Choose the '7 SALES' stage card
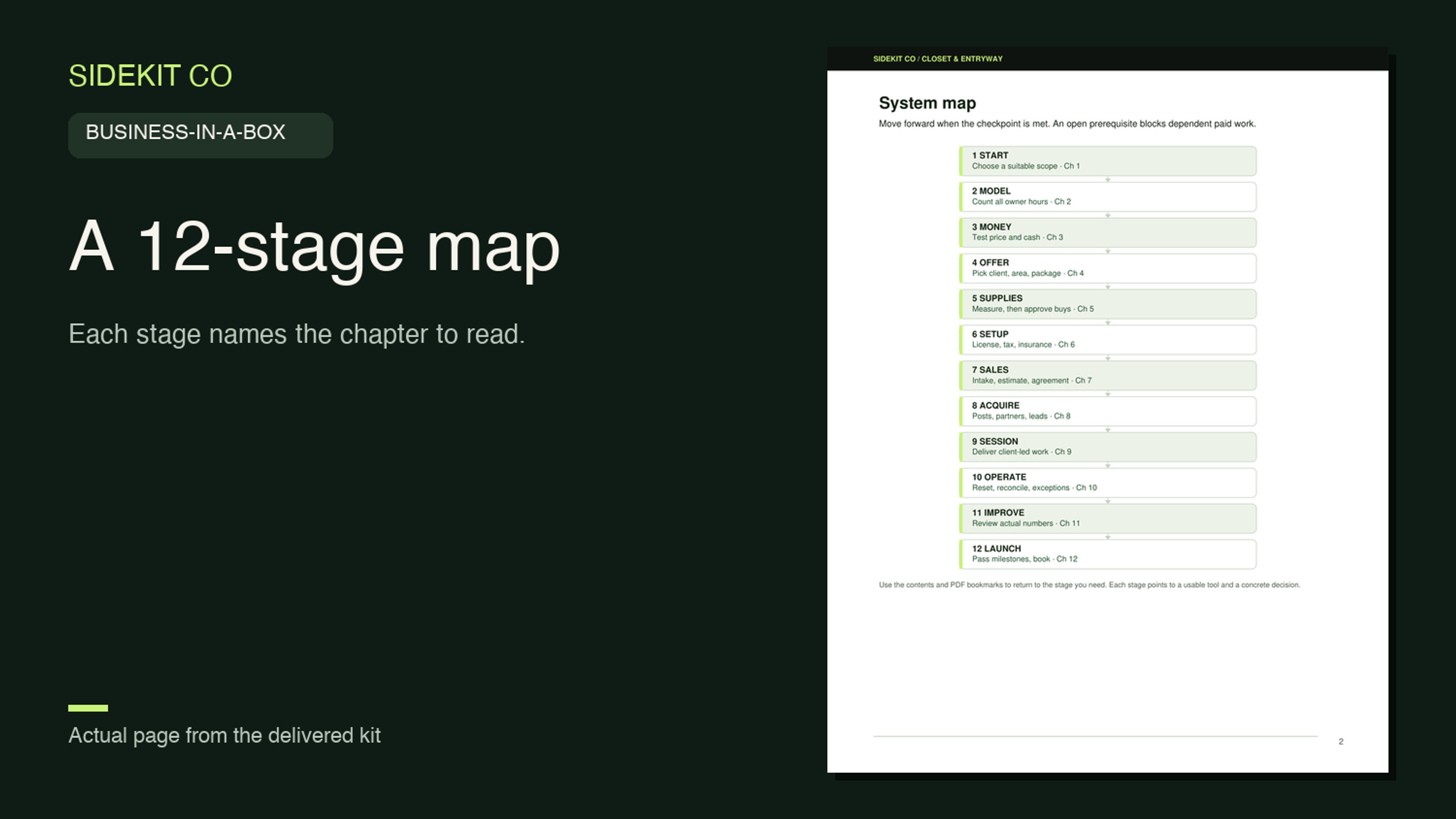The height and width of the screenshot is (819, 1456). [1107, 375]
